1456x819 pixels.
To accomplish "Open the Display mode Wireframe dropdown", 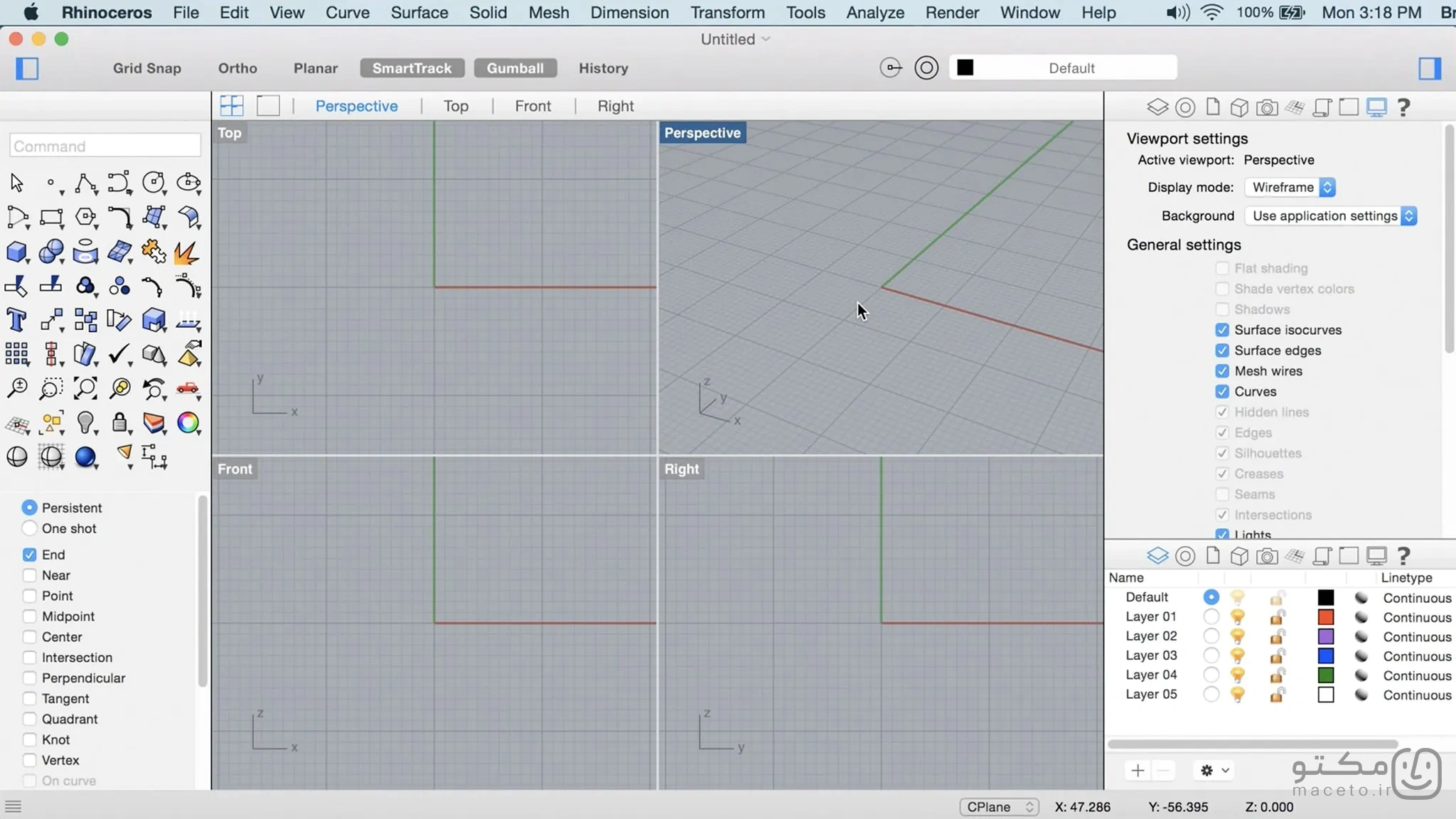I will pyautogui.click(x=1290, y=187).
